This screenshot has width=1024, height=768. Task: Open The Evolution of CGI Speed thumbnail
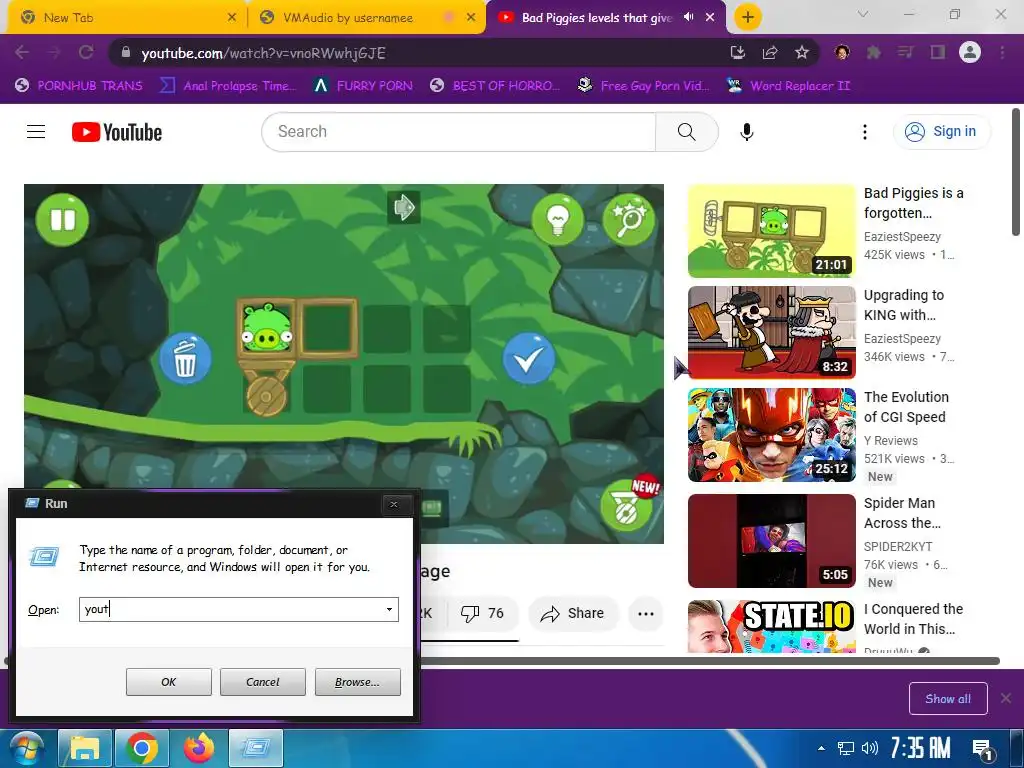coord(771,435)
